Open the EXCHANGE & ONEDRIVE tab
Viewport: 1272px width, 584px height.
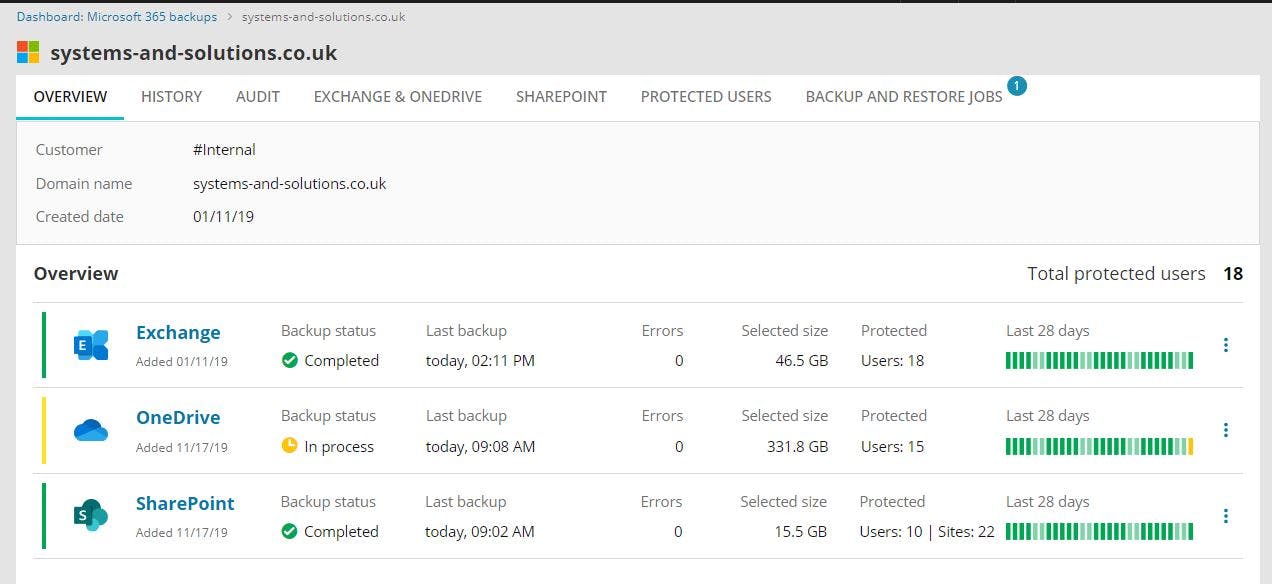point(397,97)
